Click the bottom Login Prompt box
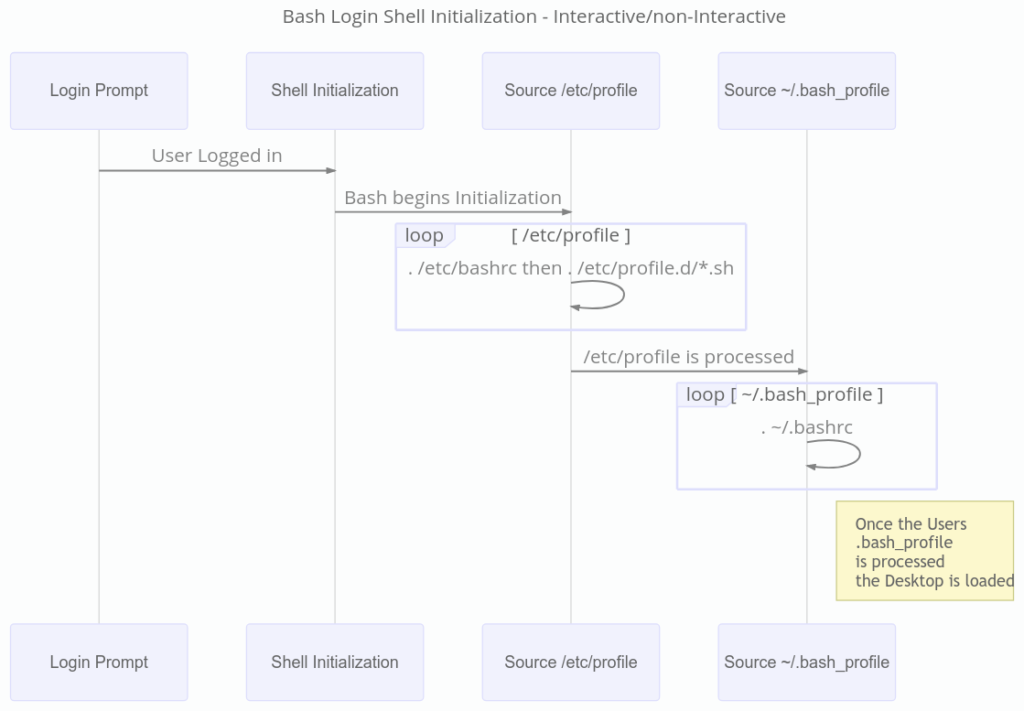This screenshot has height=711, width=1024. pos(99,662)
